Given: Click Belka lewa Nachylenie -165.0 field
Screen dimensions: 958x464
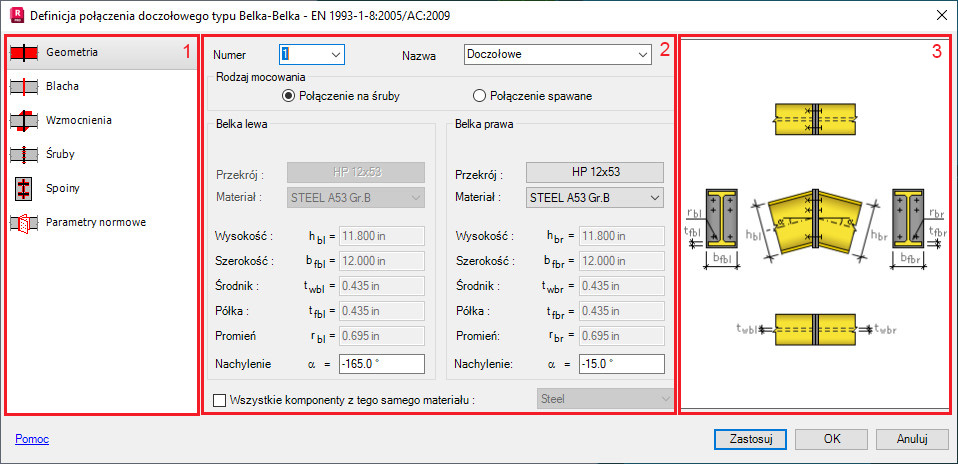Looking at the screenshot, I should point(382,364).
